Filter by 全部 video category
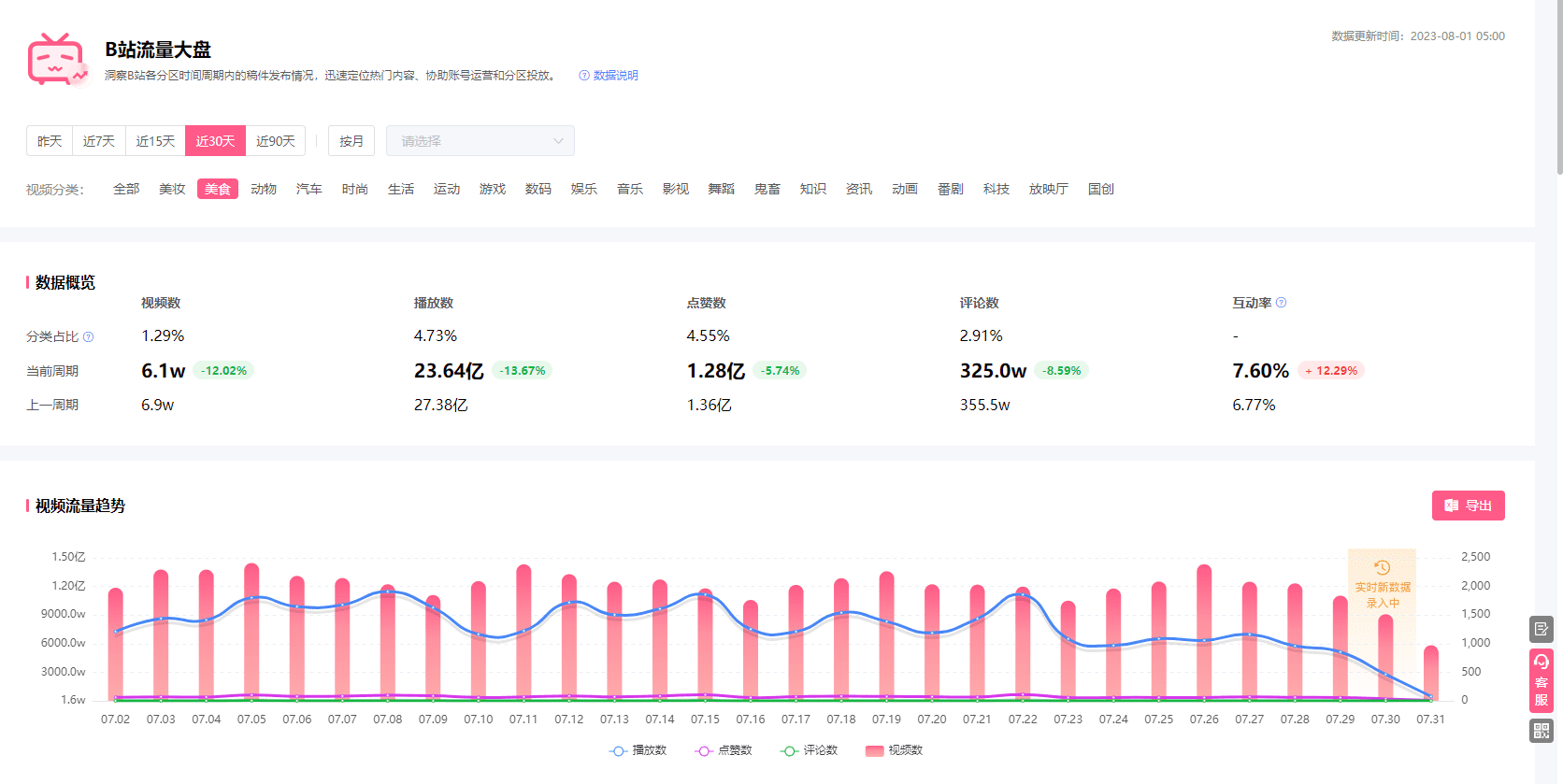Screen dimensions: 1563x784 click(x=126, y=189)
